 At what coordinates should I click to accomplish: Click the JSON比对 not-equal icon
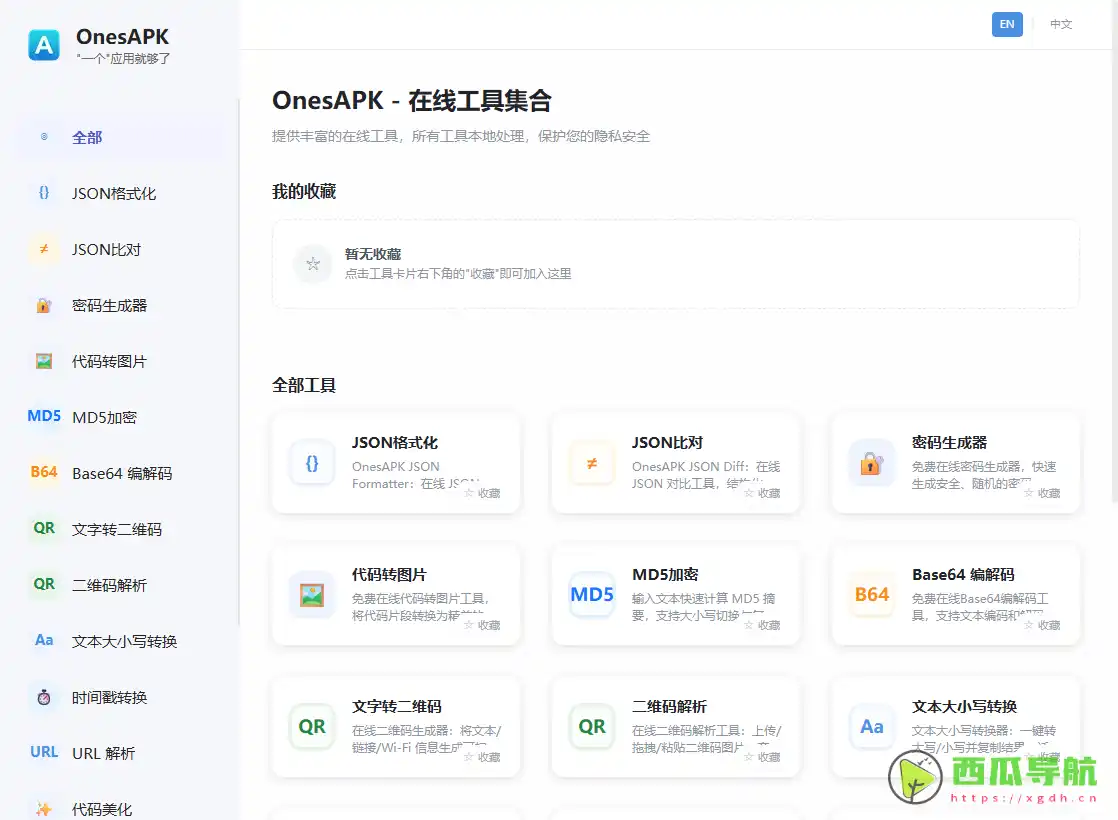coord(43,249)
